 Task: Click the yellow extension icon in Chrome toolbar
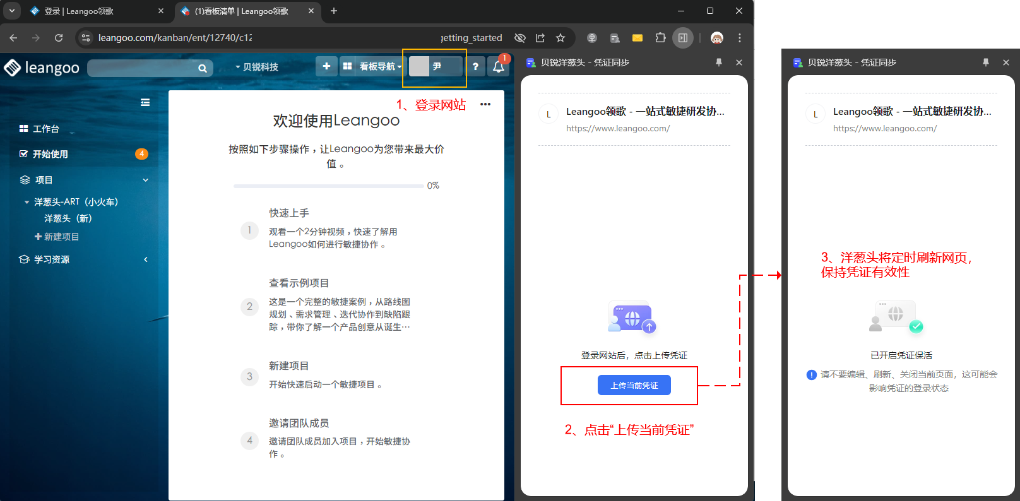click(638, 38)
